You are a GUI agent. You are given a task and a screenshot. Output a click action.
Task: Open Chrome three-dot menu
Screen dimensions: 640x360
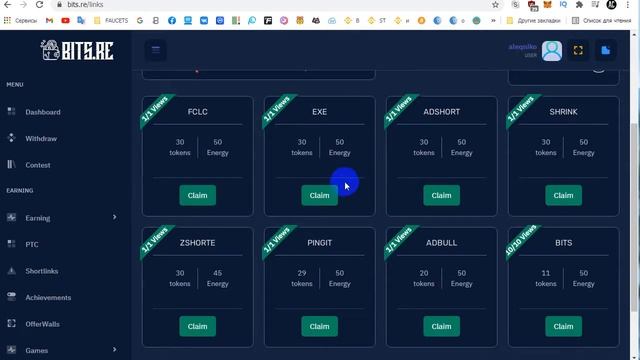627,4
